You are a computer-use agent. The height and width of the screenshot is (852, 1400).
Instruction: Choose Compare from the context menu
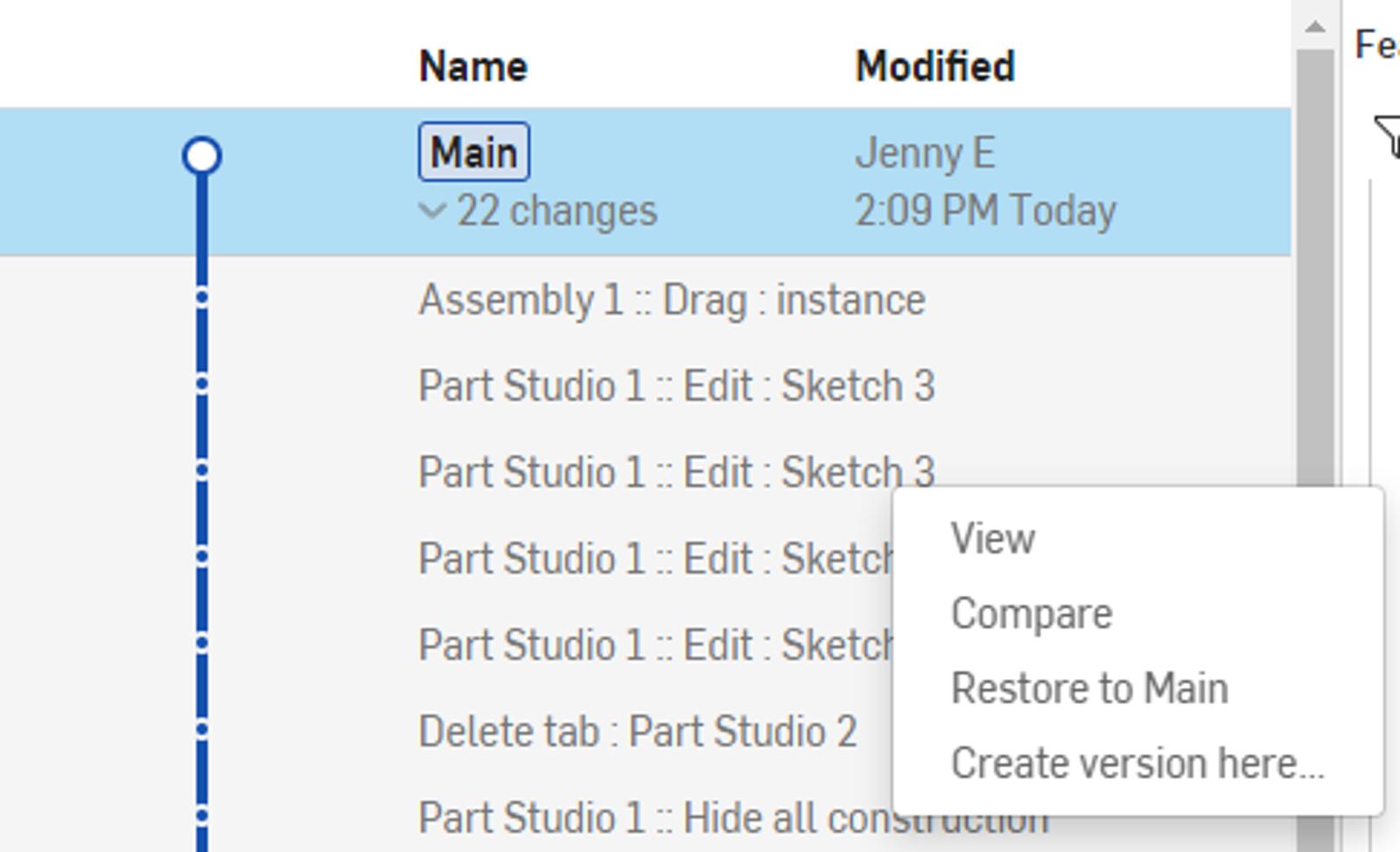tap(1031, 613)
